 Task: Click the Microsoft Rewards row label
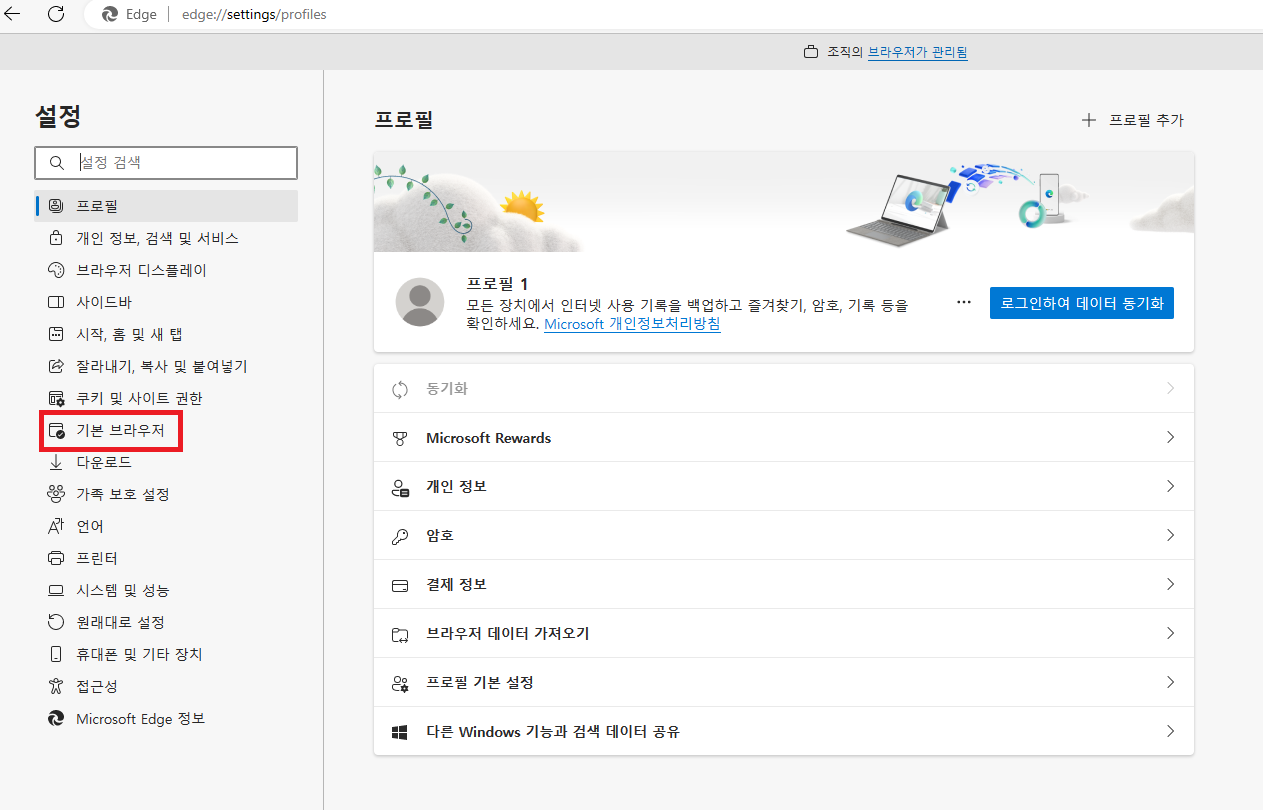click(489, 438)
